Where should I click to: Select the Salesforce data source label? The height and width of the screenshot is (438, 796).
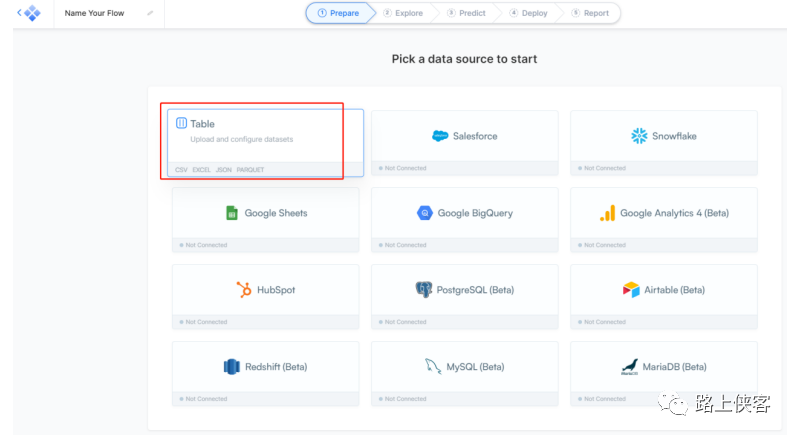click(x=475, y=136)
